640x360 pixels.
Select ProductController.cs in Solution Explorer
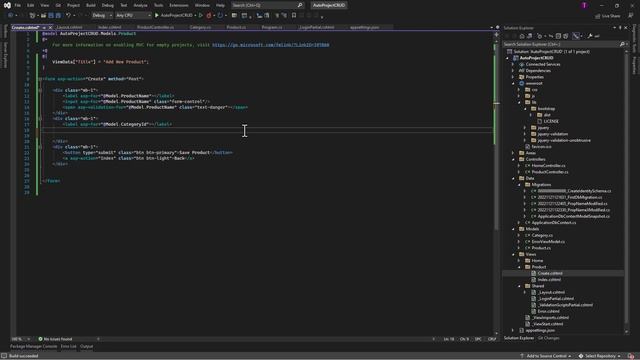tap(549, 172)
